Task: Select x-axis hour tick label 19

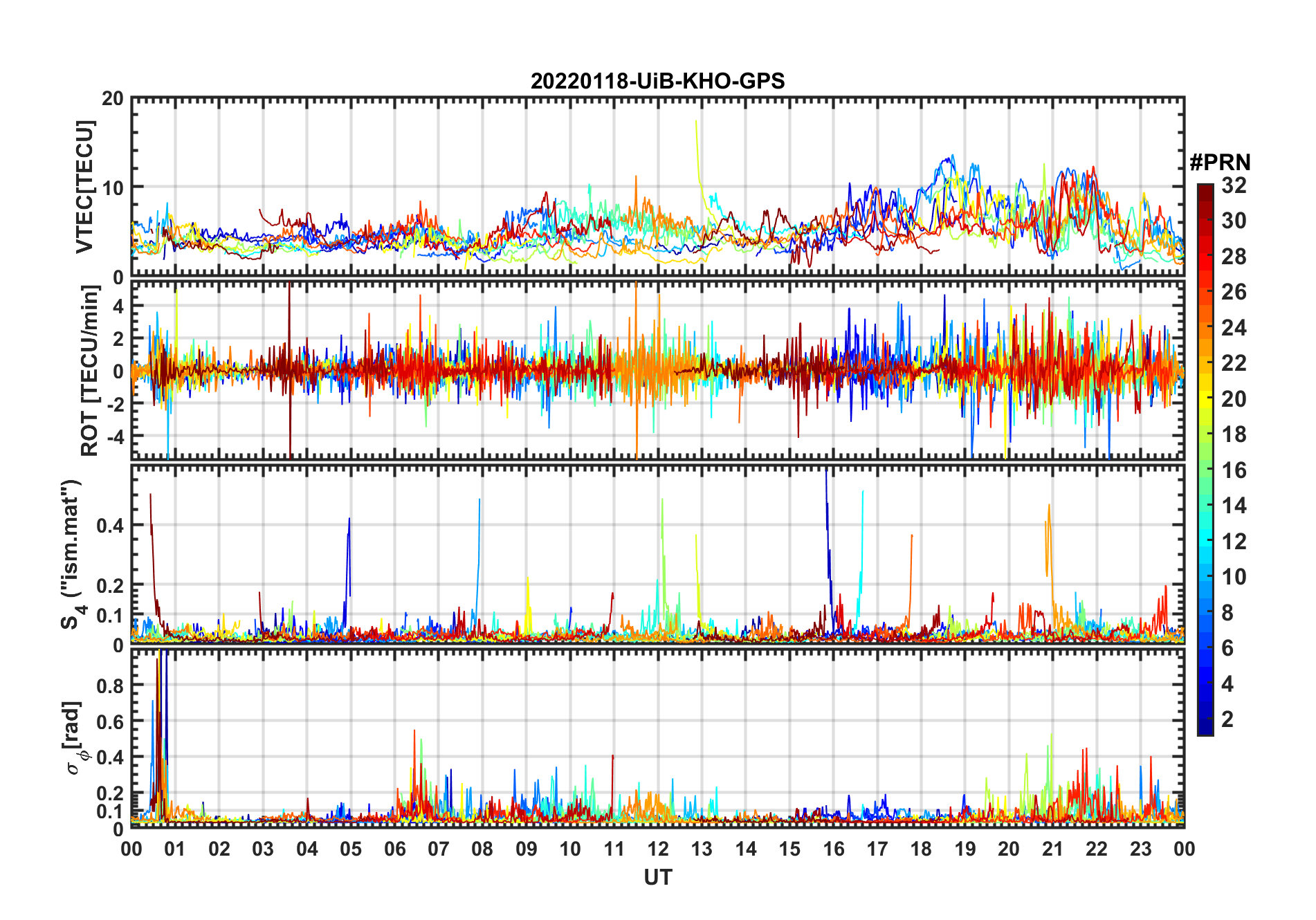Action: click(965, 849)
